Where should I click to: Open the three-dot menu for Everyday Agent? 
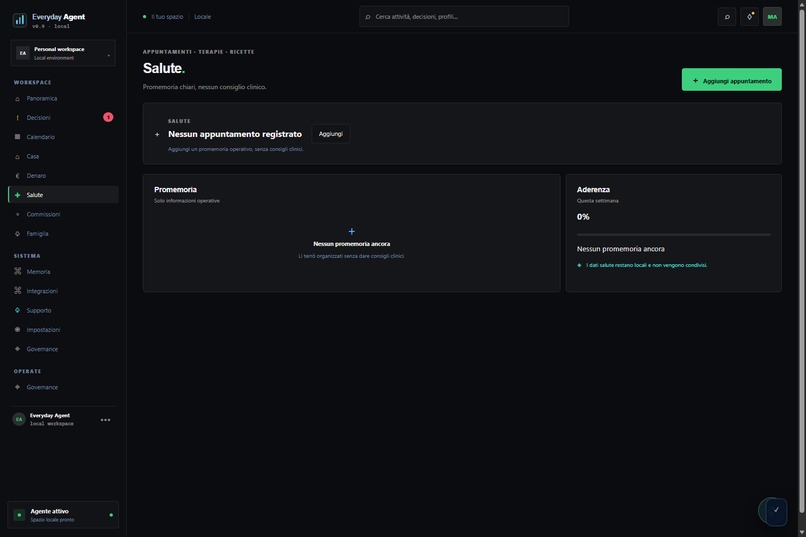point(105,420)
